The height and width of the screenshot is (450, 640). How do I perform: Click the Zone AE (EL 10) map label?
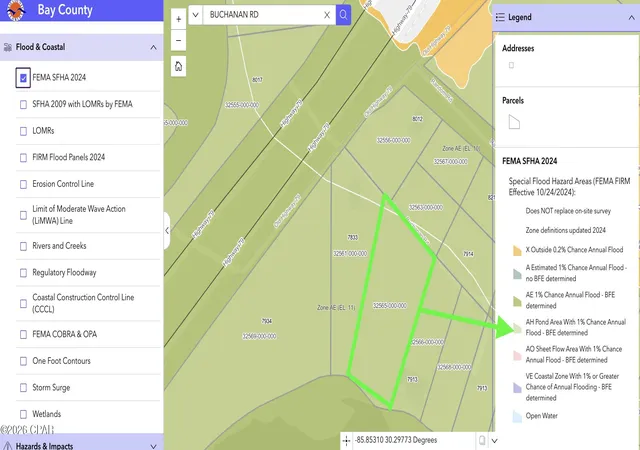click(x=461, y=149)
